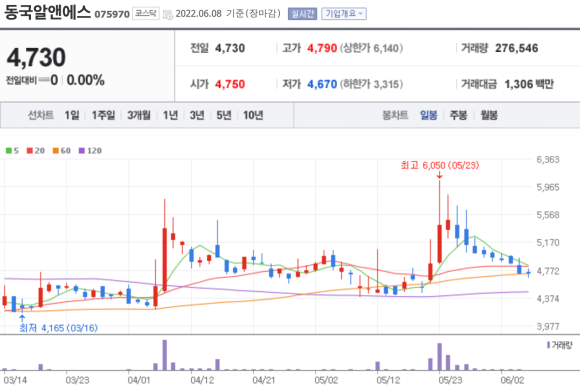Click the 최저 4,165 (03/16) marker label

click(x=58, y=328)
